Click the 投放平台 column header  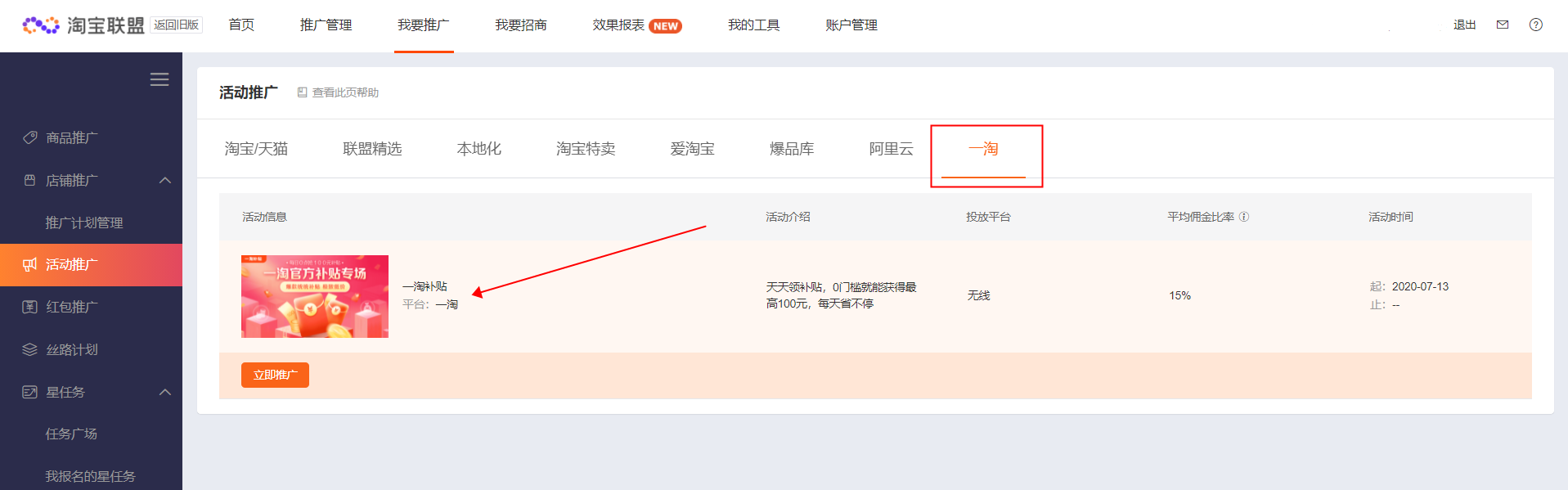coord(988,217)
